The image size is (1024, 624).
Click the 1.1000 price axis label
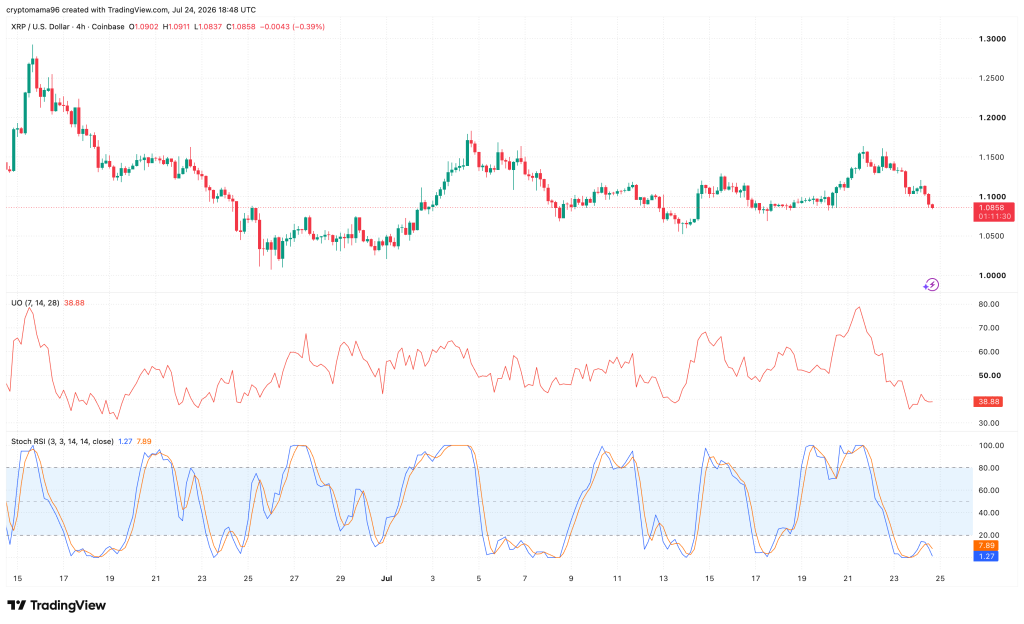pyautogui.click(x=992, y=196)
